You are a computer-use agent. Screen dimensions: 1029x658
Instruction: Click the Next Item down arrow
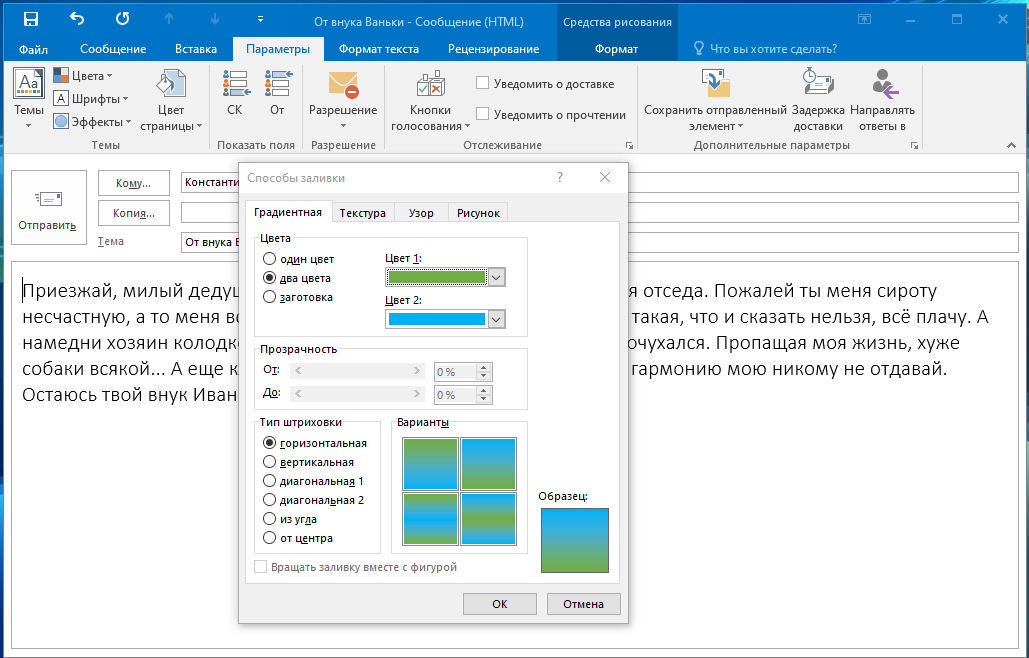click(215, 20)
